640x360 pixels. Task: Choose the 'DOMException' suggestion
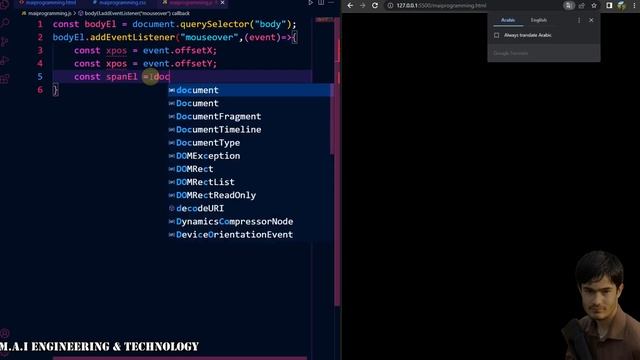250,156
